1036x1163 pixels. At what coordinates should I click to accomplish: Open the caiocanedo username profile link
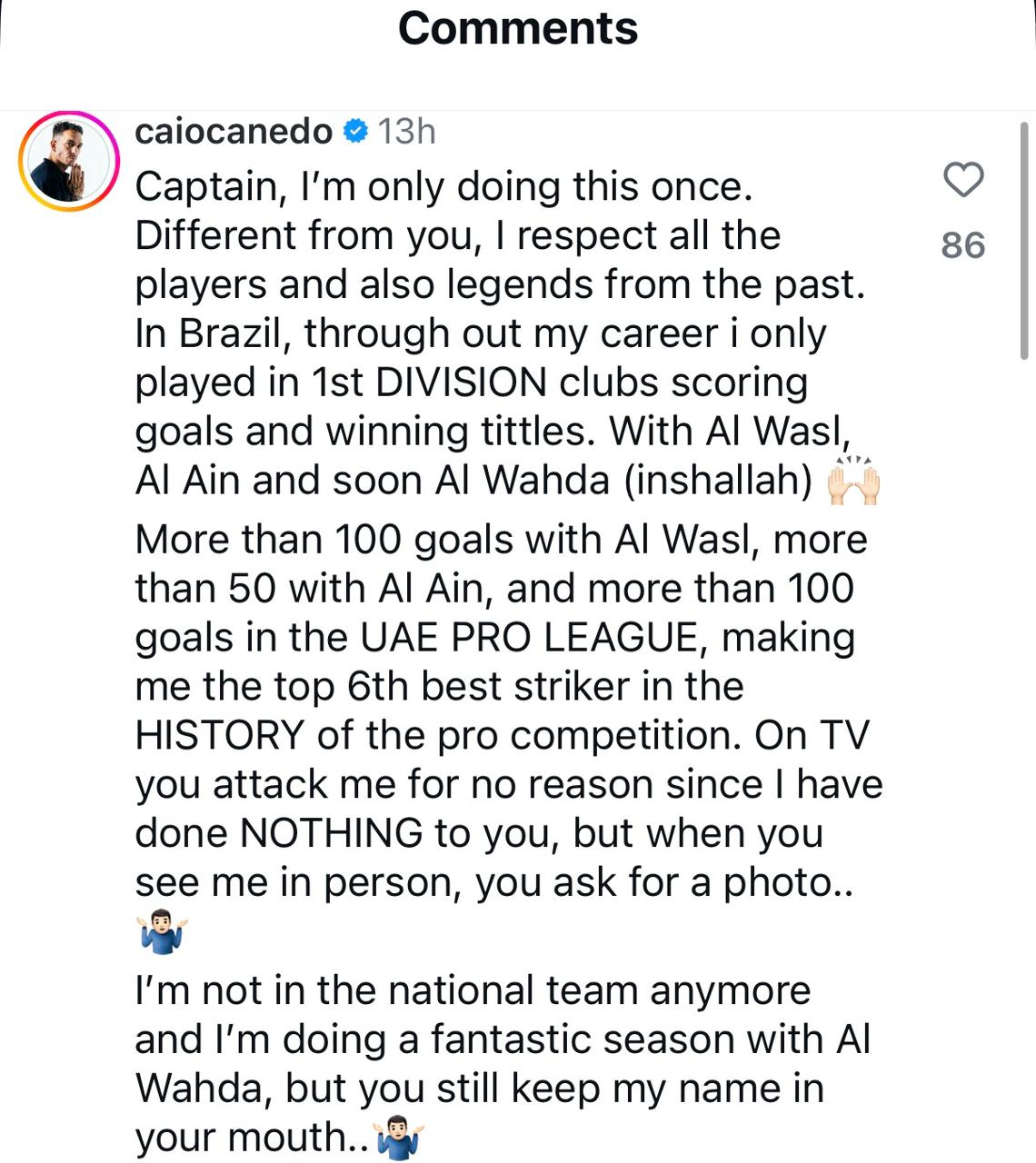click(x=234, y=133)
